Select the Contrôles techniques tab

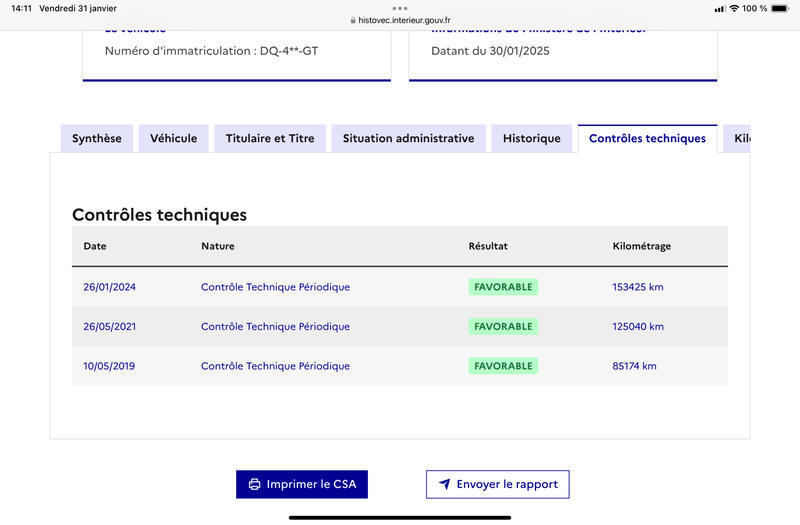pyautogui.click(x=647, y=138)
